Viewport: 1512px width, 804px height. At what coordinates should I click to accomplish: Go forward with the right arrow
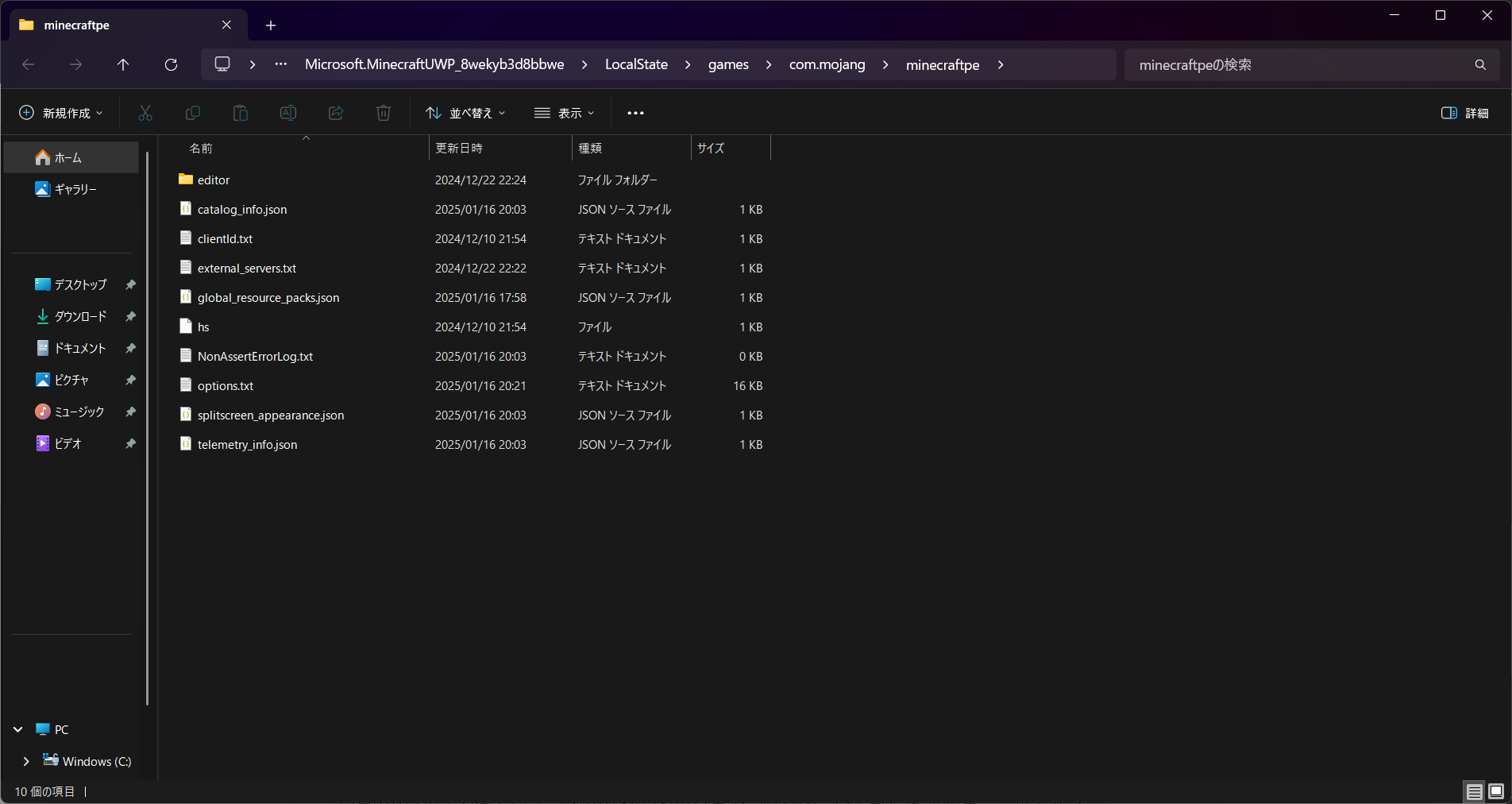pos(75,64)
